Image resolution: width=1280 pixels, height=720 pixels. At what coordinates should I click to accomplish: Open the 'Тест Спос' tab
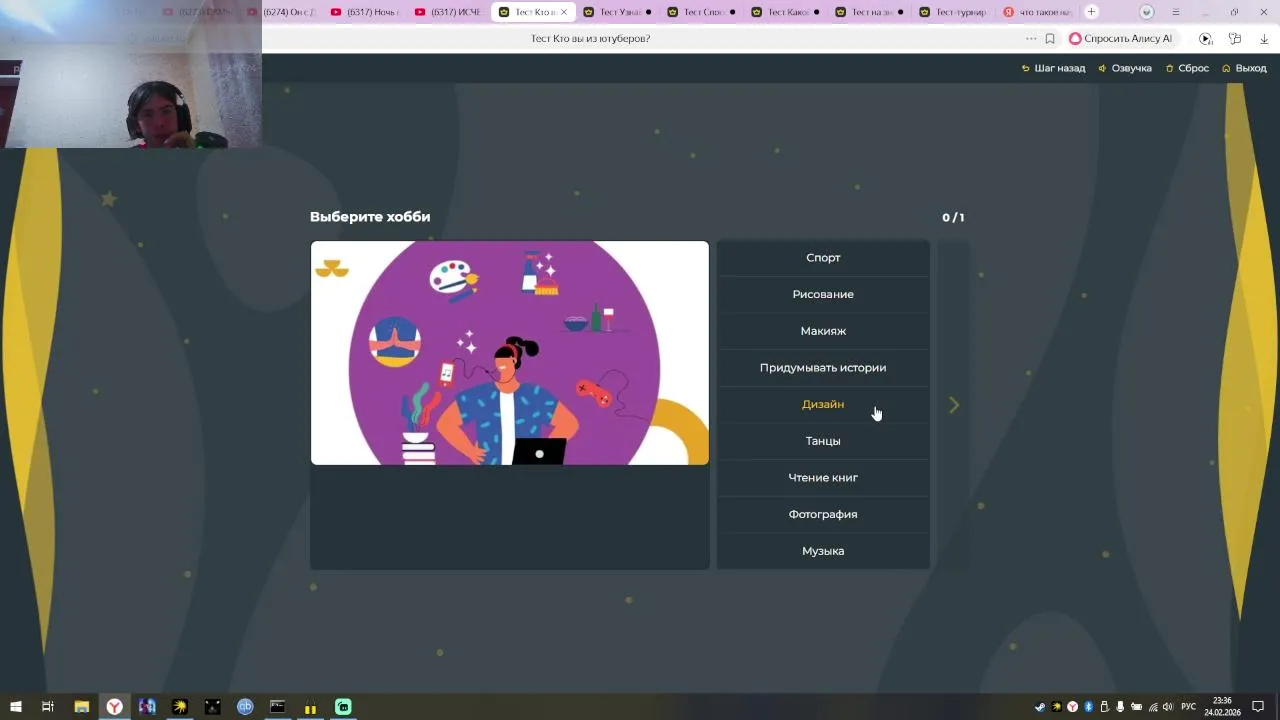(x=701, y=12)
